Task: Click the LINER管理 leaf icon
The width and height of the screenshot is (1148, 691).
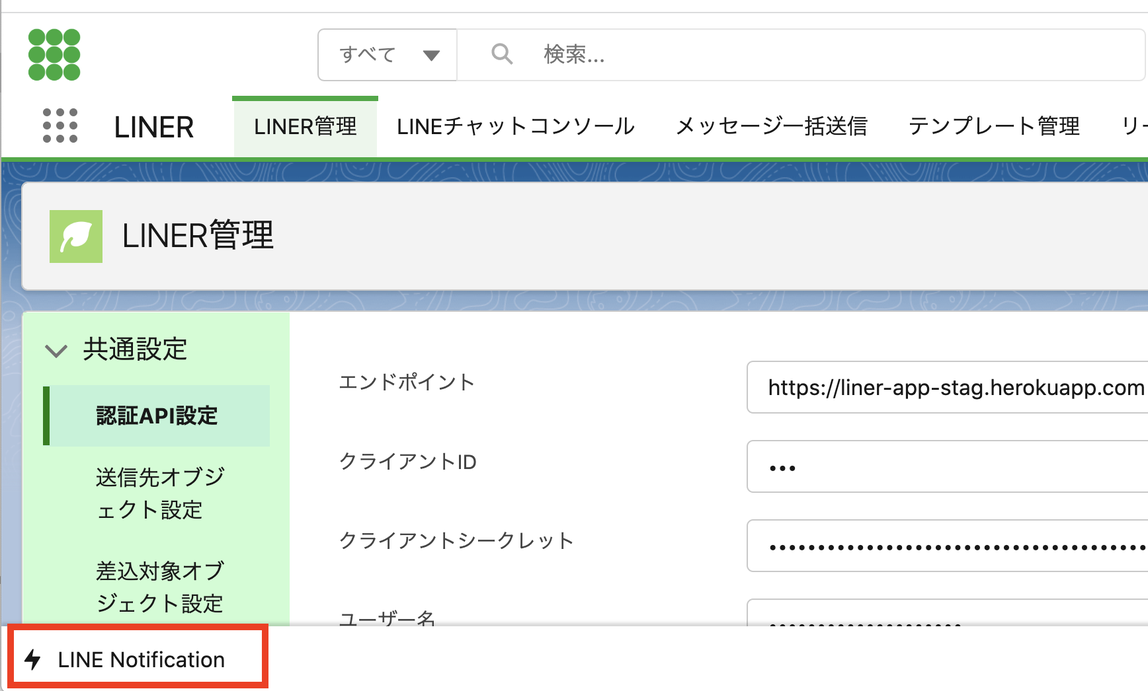Action: click(x=76, y=236)
